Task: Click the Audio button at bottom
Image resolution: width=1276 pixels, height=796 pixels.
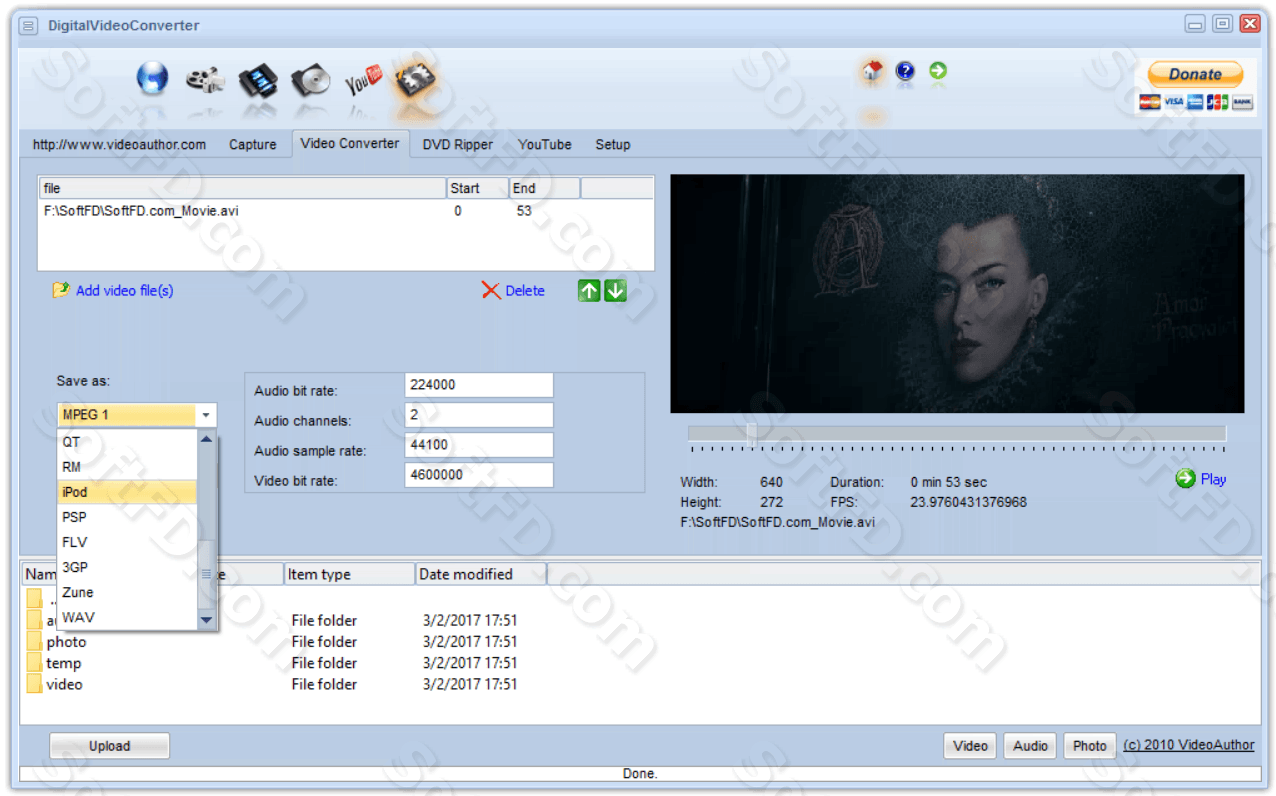Action: tap(1030, 745)
